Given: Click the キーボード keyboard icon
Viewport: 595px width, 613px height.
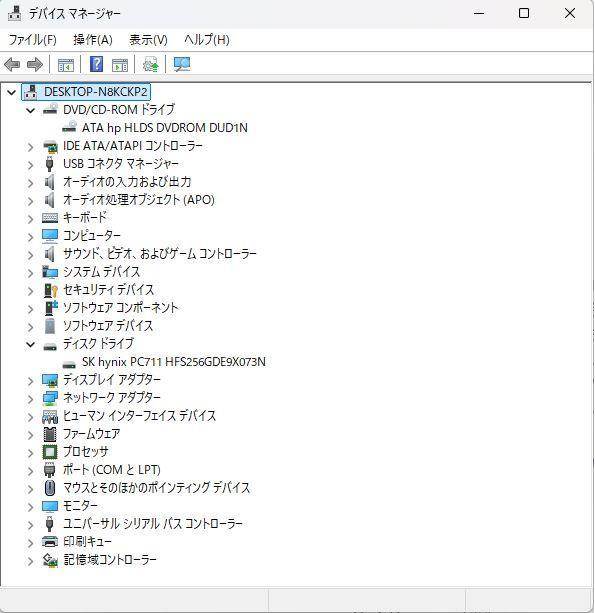Looking at the screenshot, I should click(50, 218).
